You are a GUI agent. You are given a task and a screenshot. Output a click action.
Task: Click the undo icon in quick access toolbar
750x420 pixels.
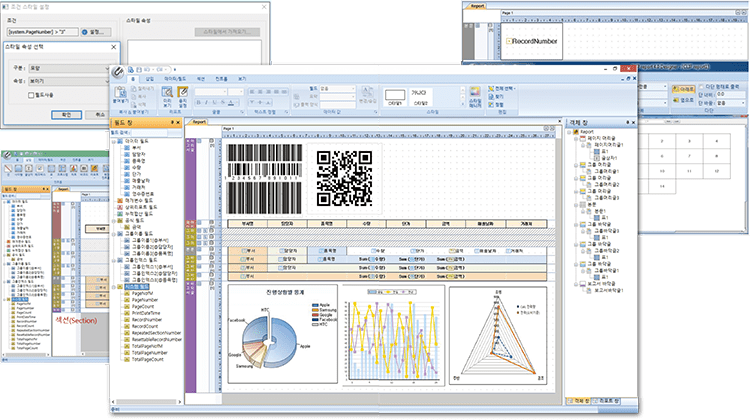(147, 70)
